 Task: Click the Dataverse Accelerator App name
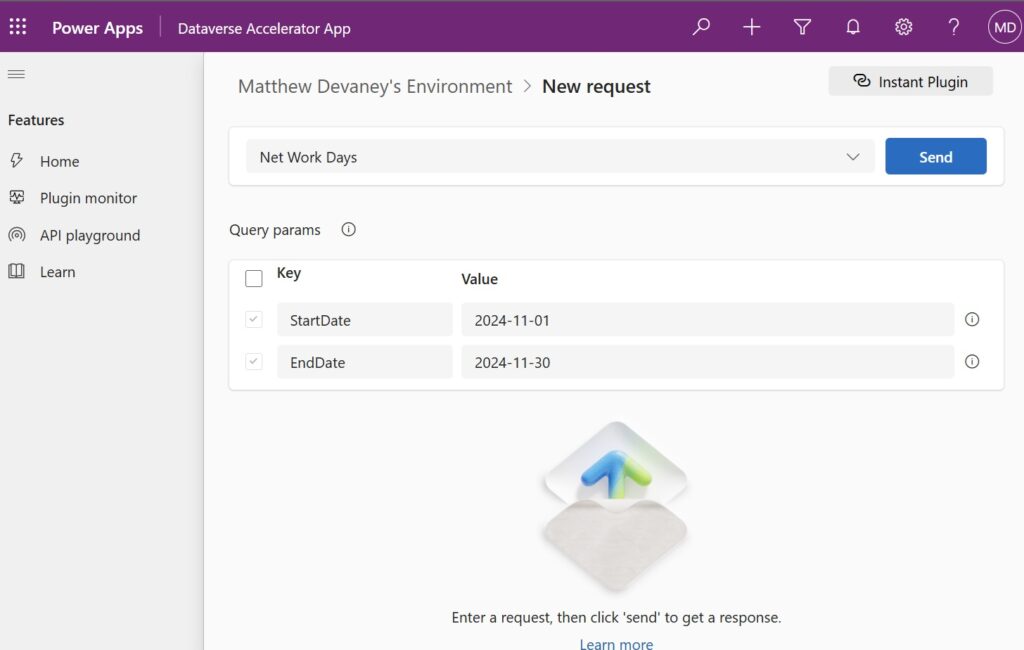[264, 29]
